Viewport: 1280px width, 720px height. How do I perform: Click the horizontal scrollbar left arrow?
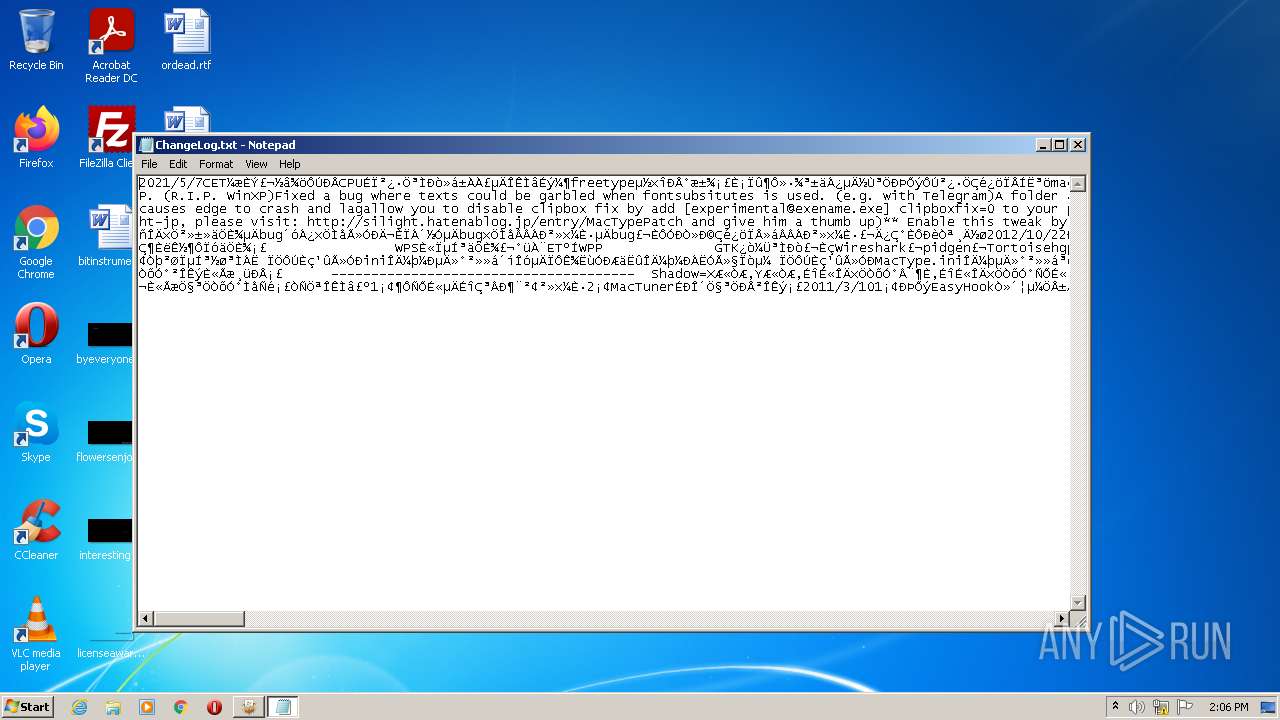point(146,619)
